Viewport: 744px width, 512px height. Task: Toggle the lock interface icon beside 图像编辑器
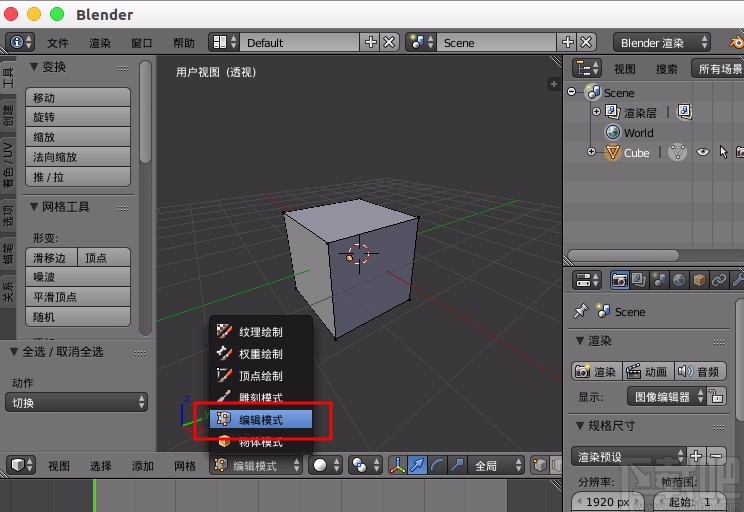coord(716,396)
